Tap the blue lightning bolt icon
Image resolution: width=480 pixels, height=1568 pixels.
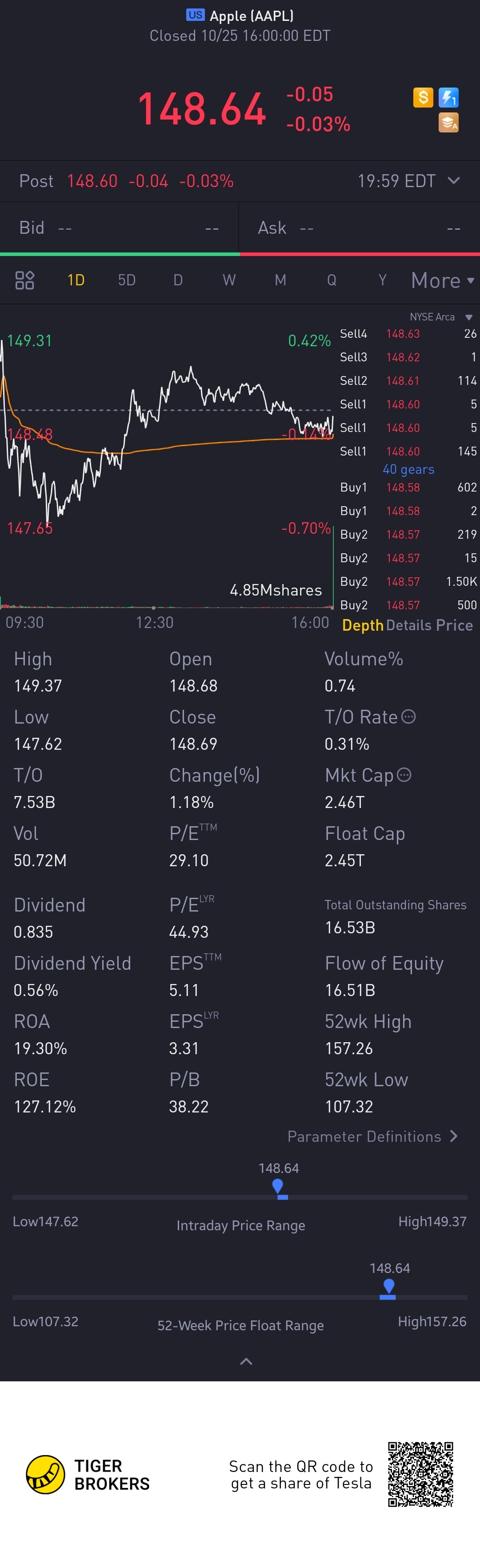[x=448, y=97]
